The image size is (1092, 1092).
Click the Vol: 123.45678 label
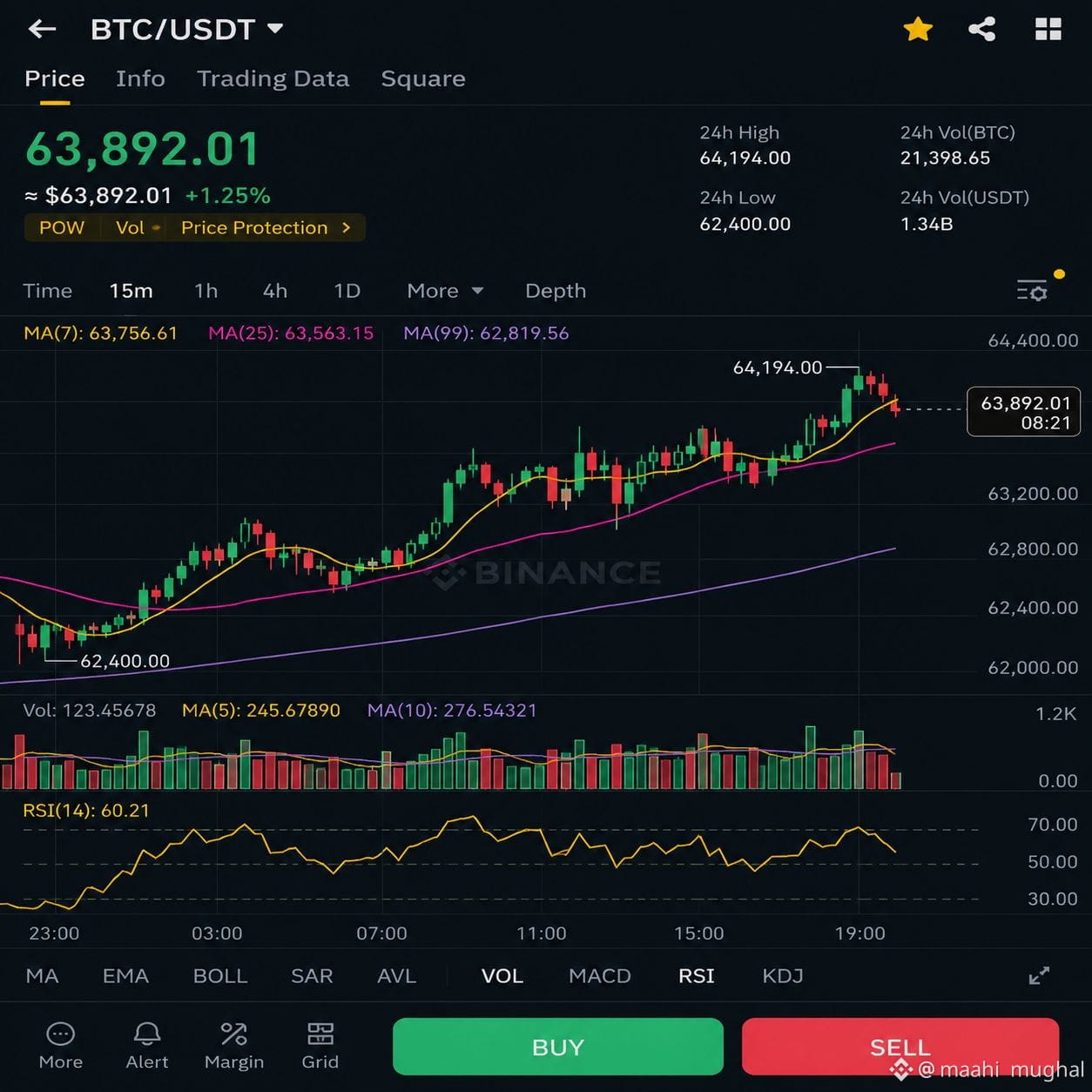pyautogui.click(x=90, y=711)
